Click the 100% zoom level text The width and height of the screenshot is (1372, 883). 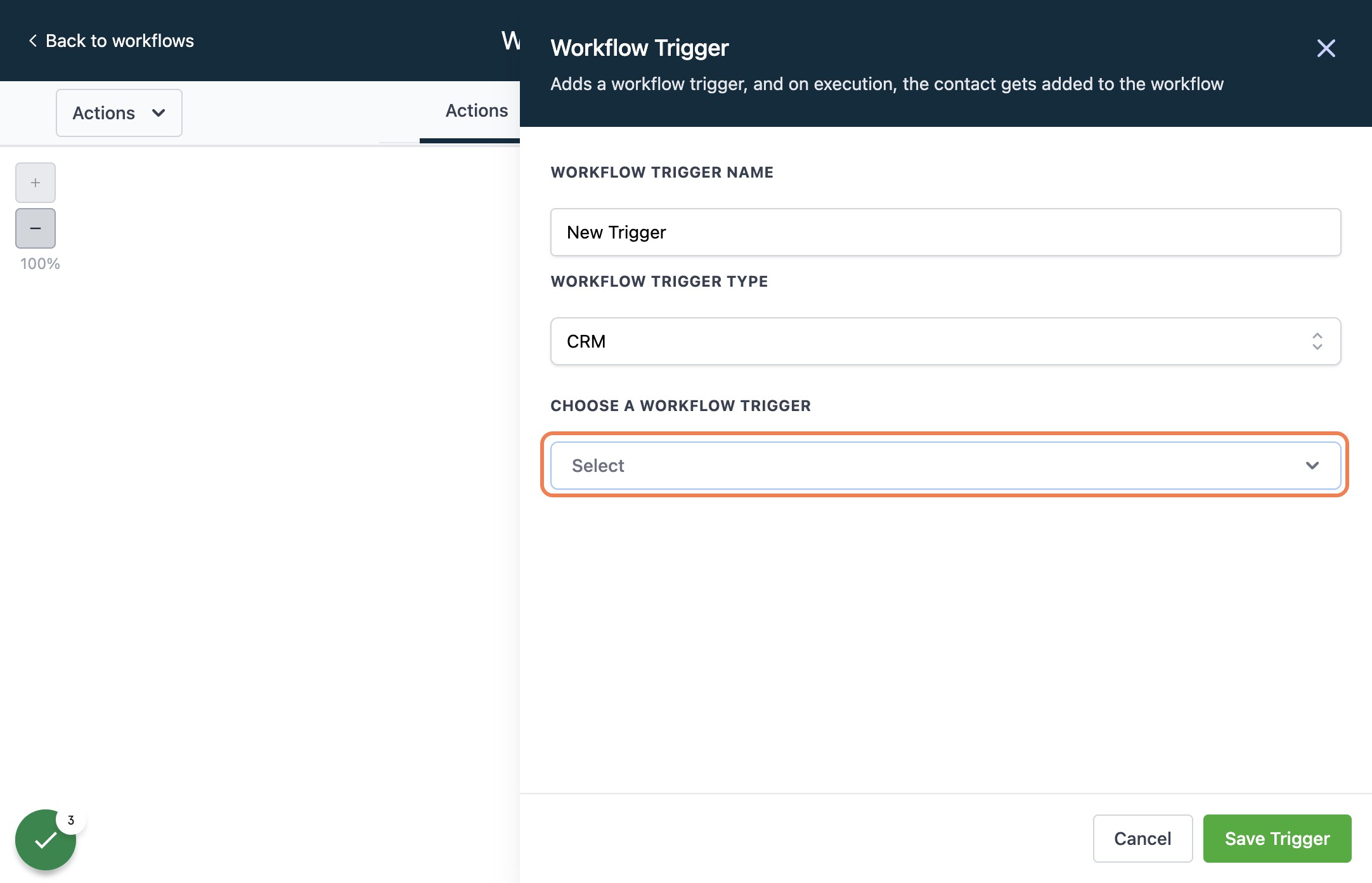pos(40,264)
